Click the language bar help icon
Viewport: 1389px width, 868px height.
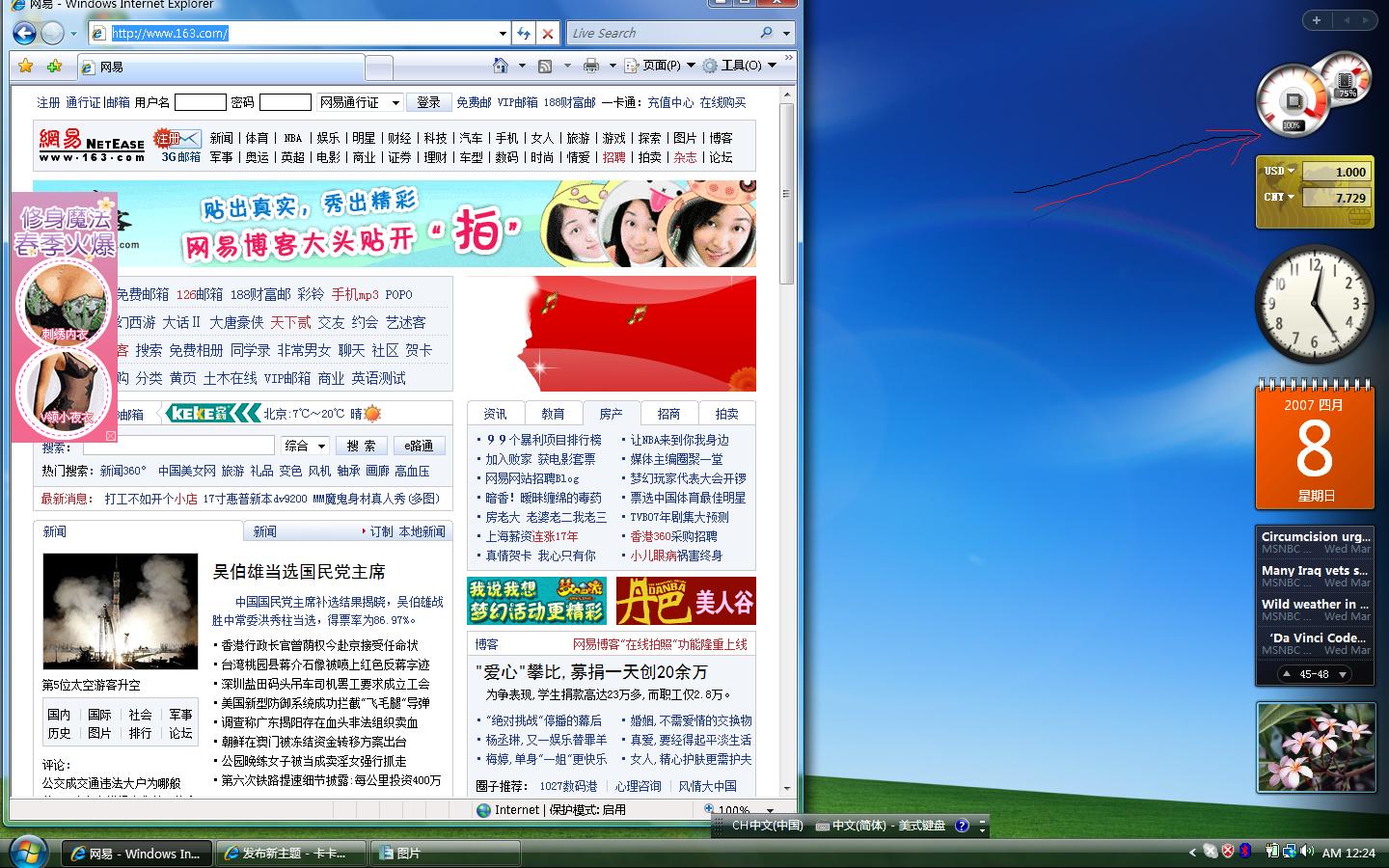(x=962, y=826)
